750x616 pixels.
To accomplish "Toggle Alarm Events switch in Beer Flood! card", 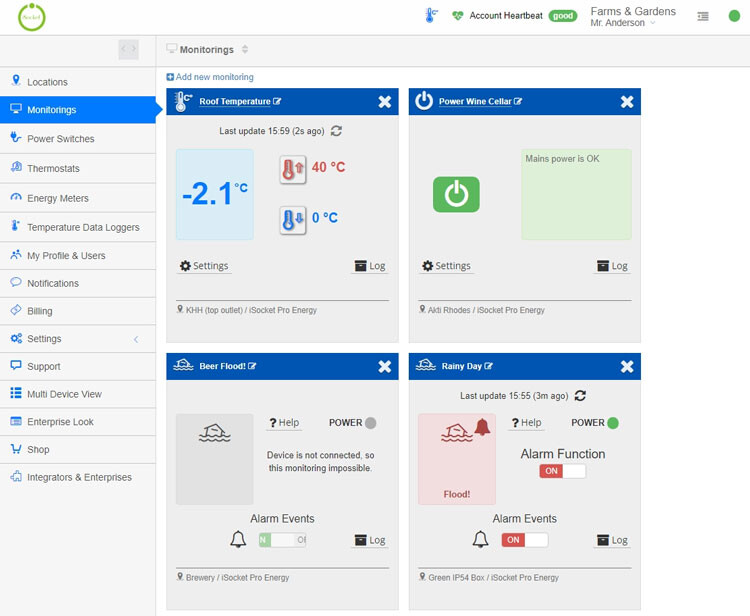I will click(282, 540).
